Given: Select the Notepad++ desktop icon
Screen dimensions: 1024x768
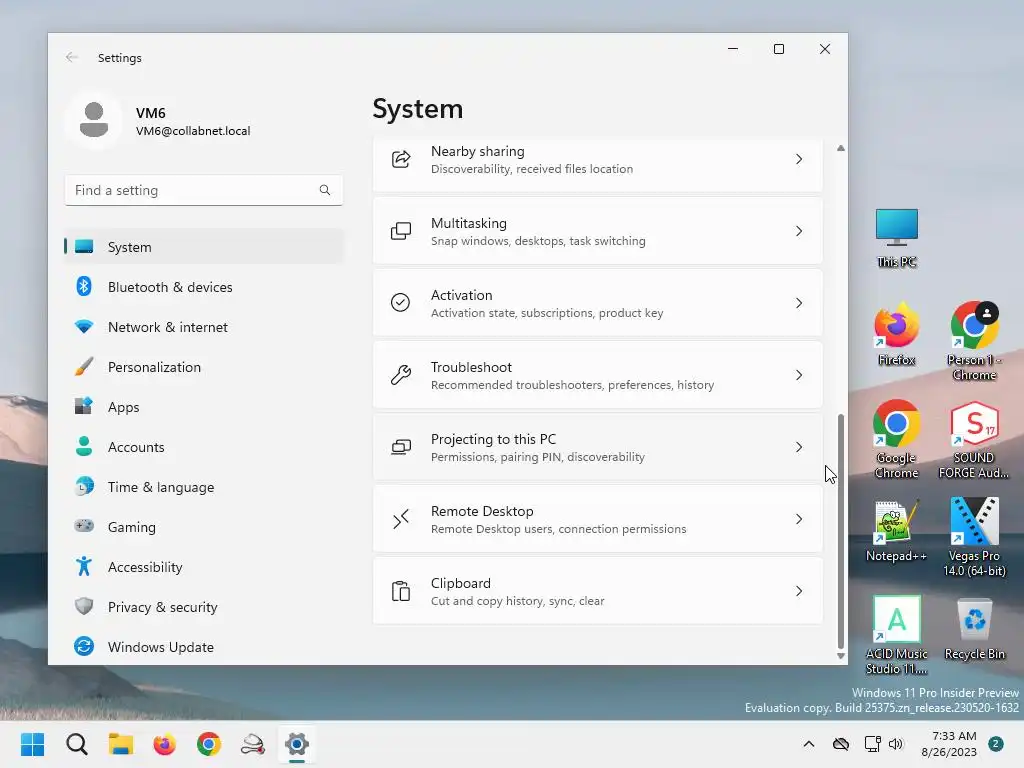Looking at the screenshot, I should (x=896, y=531).
